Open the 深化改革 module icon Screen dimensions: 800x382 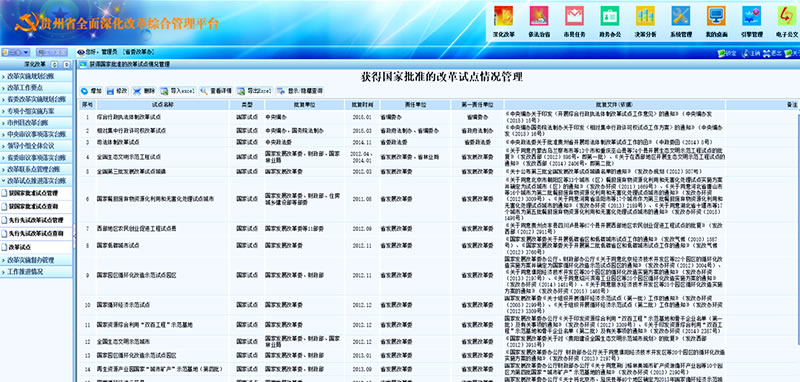pyautogui.click(x=503, y=16)
